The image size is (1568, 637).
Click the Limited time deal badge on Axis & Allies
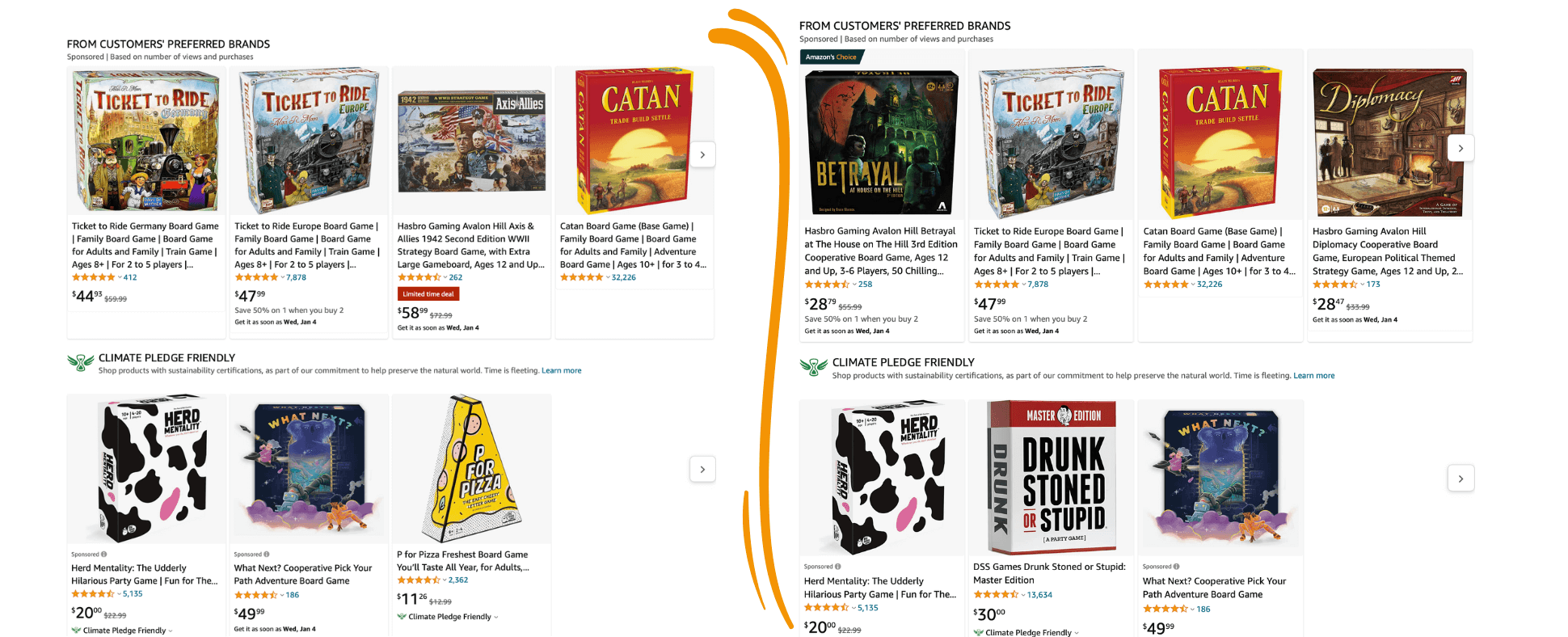tap(428, 293)
